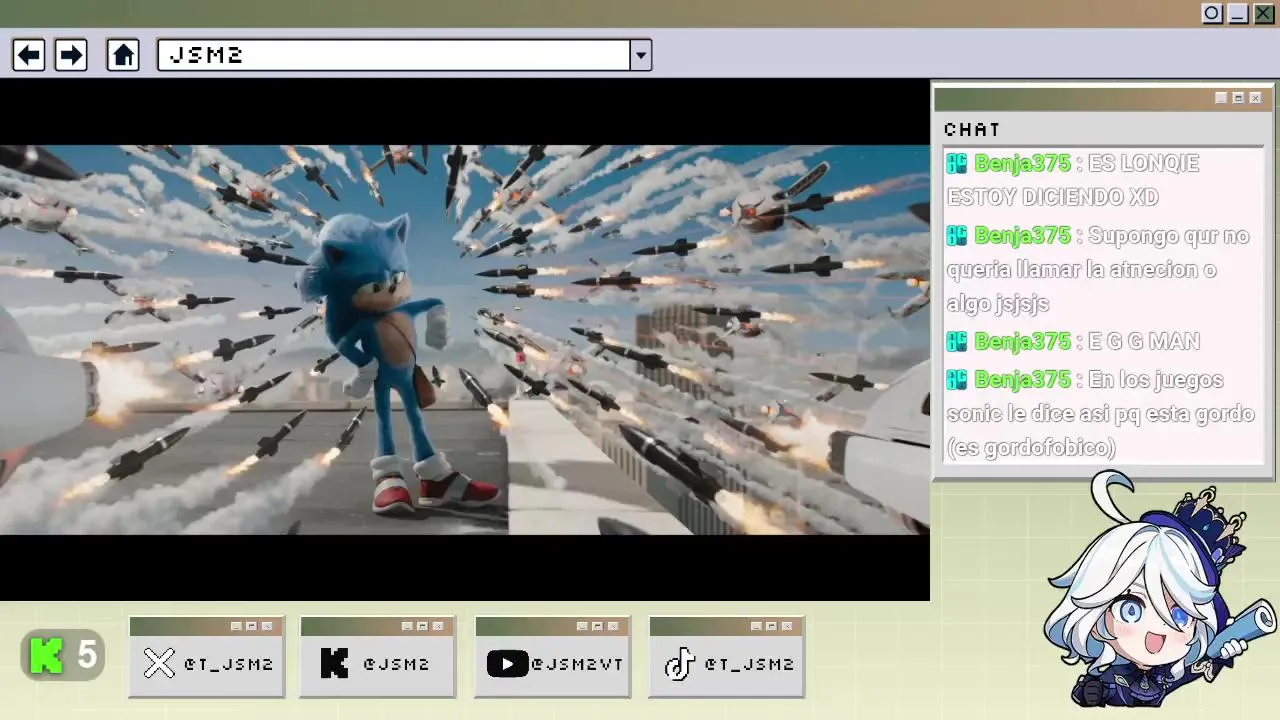Click the 'E G G MAN' chat message text
This screenshot has width=1280, height=720.
pyautogui.click(x=1143, y=342)
